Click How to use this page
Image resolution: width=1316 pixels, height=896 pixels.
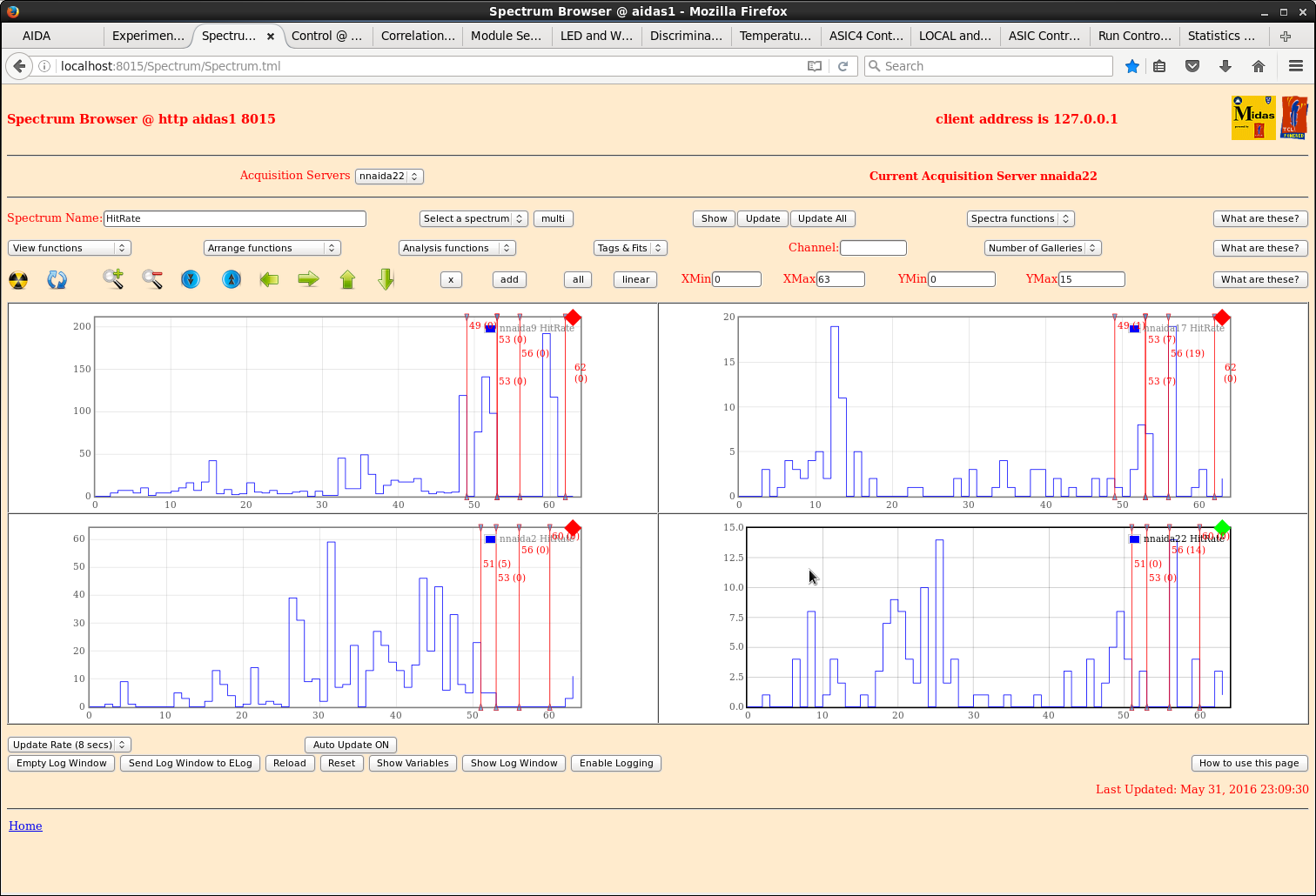click(x=1249, y=763)
